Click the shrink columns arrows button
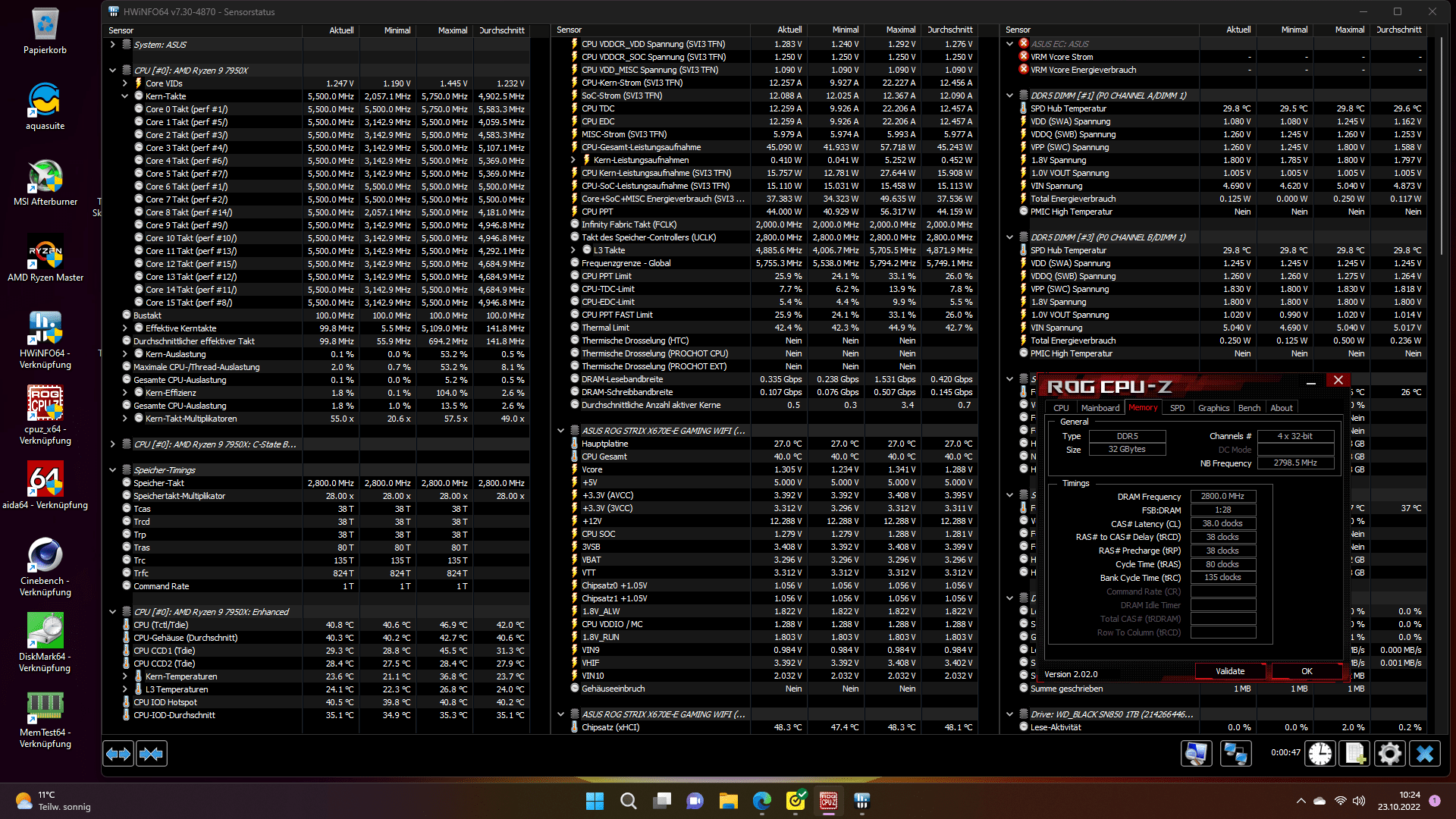Screen dimensions: 1456x819 [151, 754]
